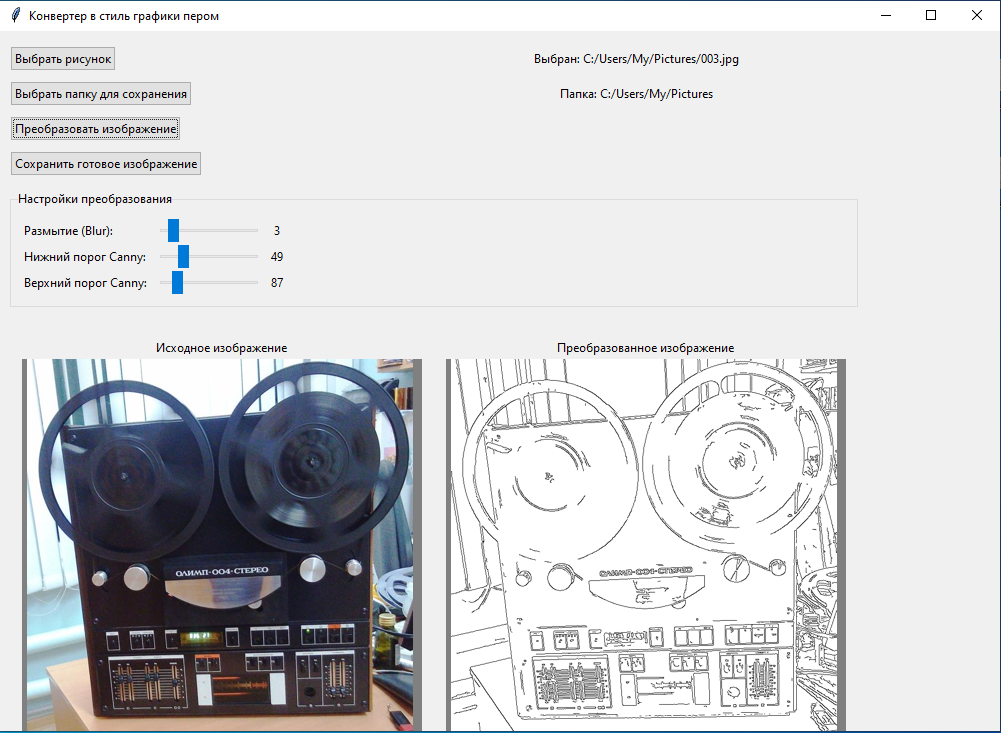Select 'Папка: C:/Users/My/Pictures' label
Image resolution: width=1001 pixels, height=733 pixels.
[x=636, y=94]
